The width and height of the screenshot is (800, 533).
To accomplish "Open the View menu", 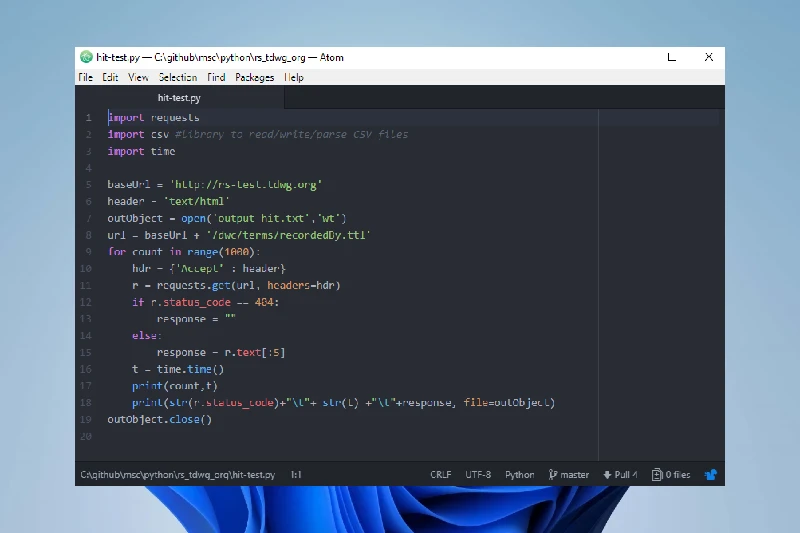I will click(138, 77).
